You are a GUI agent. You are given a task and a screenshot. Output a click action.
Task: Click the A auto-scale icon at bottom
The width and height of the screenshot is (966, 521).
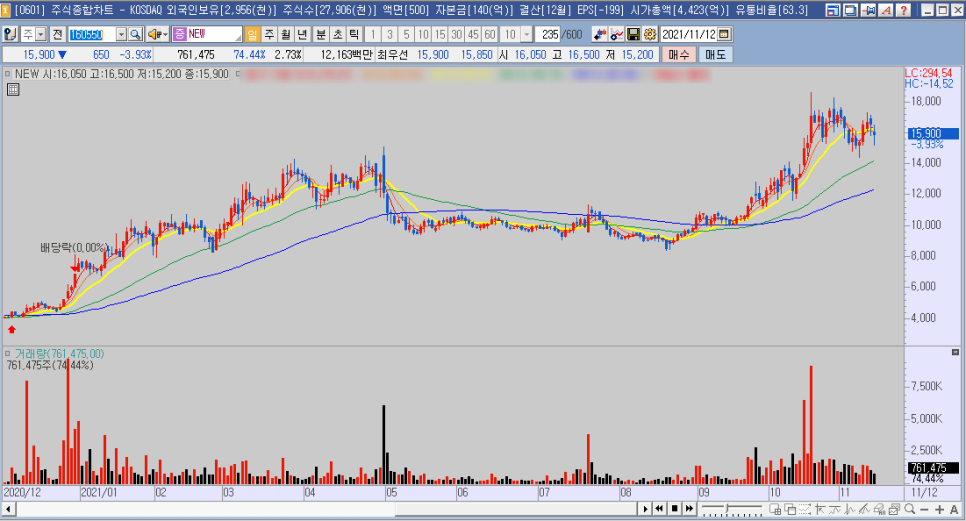coord(954,509)
